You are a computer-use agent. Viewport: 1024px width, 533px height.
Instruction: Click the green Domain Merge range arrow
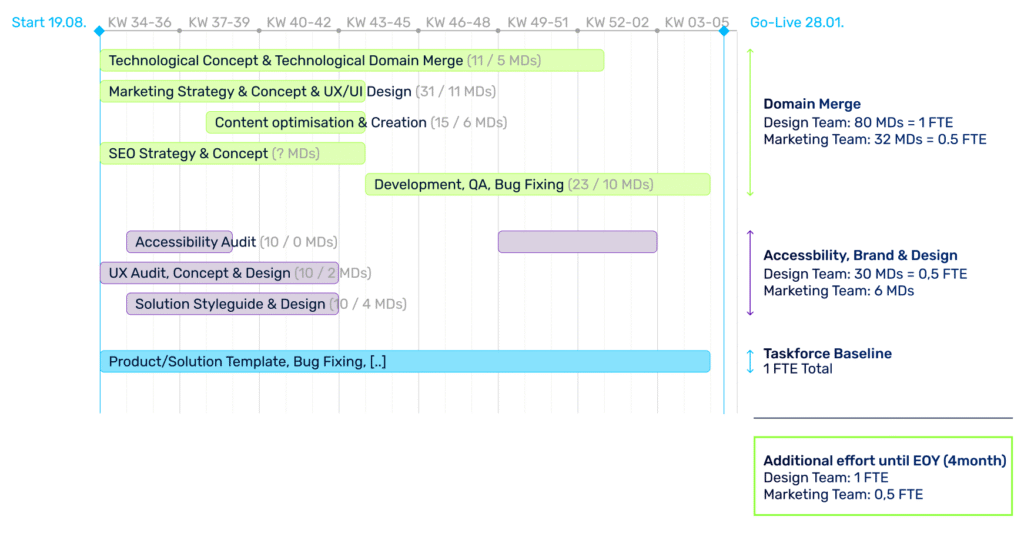pyautogui.click(x=750, y=122)
